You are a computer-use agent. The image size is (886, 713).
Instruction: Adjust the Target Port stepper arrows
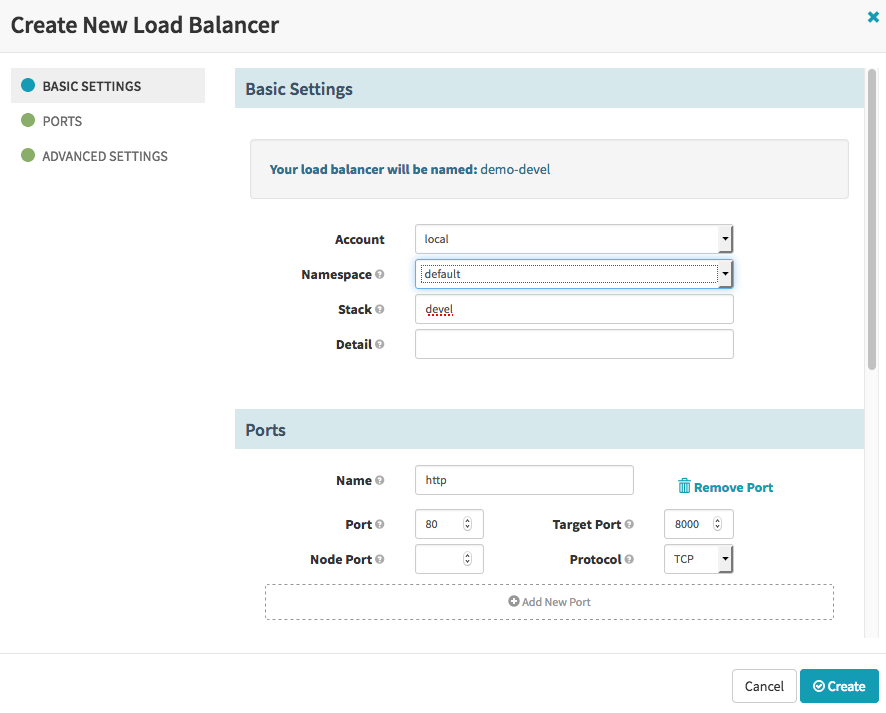[717, 524]
